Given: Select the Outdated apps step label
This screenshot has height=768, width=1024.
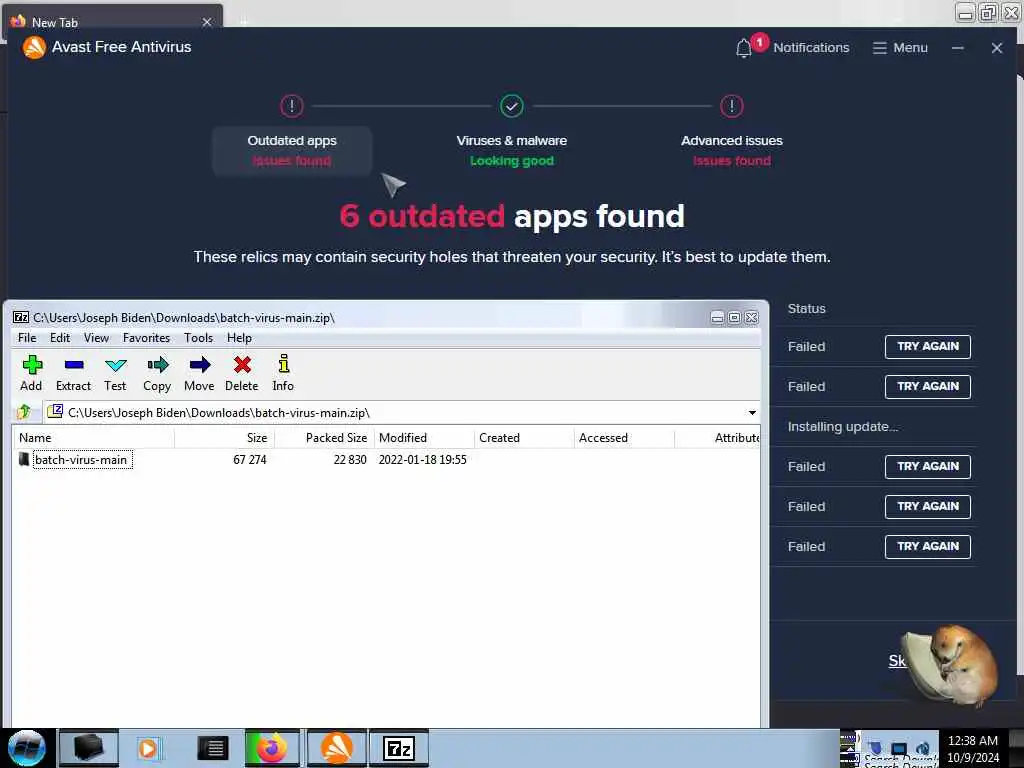Looking at the screenshot, I should tap(292, 140).
